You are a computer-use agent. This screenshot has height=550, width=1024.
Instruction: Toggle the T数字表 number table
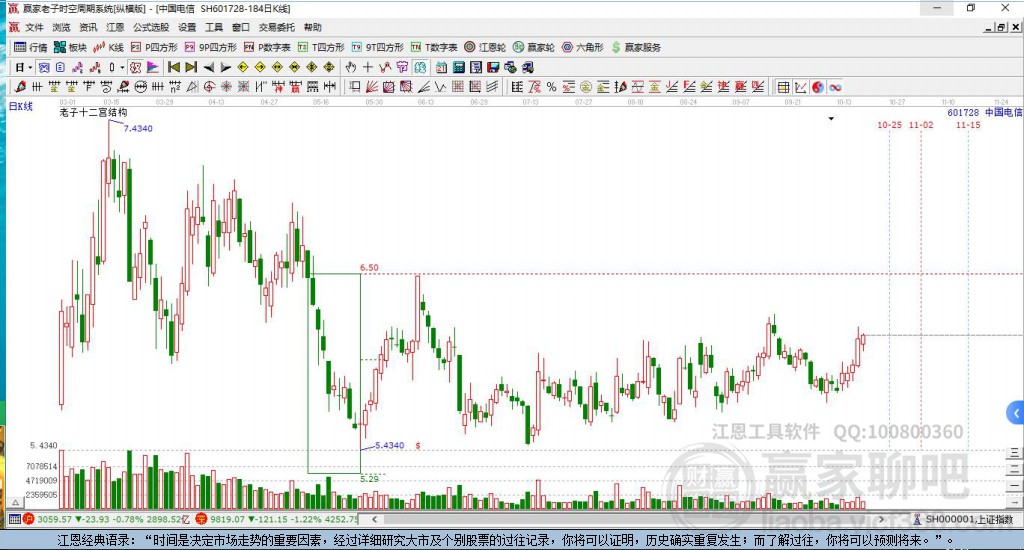click(434, 47)
